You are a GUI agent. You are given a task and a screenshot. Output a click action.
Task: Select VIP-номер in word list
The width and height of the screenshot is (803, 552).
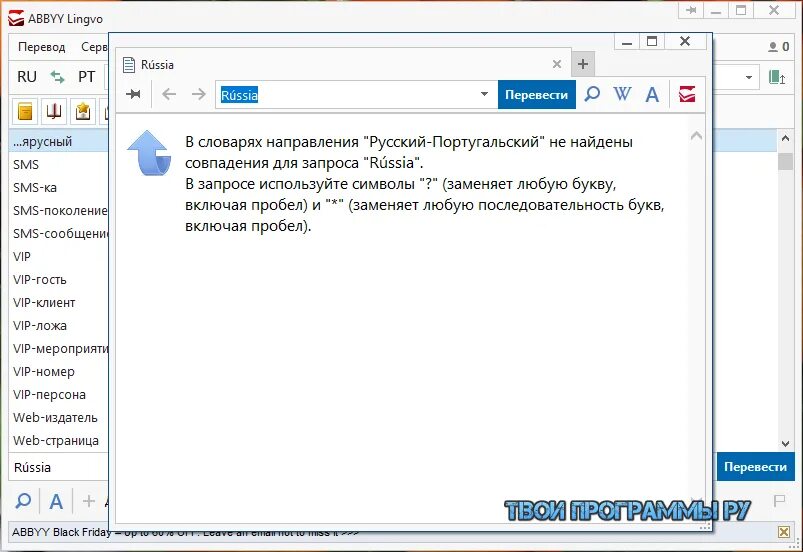(59, 372)
